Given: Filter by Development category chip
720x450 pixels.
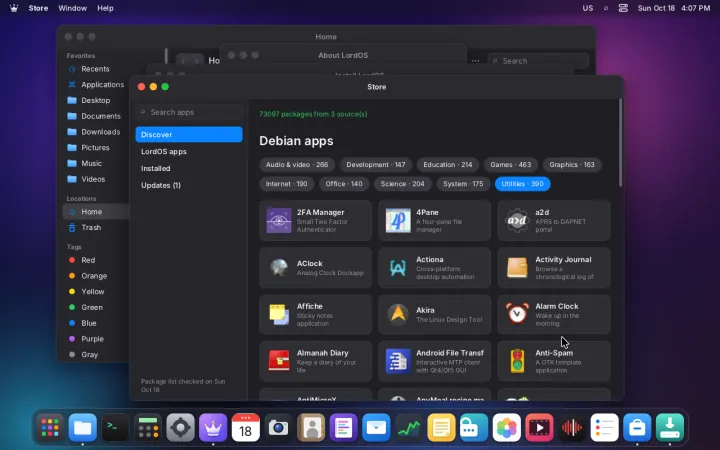Looking at the screenshot, I should coord(376,164).
